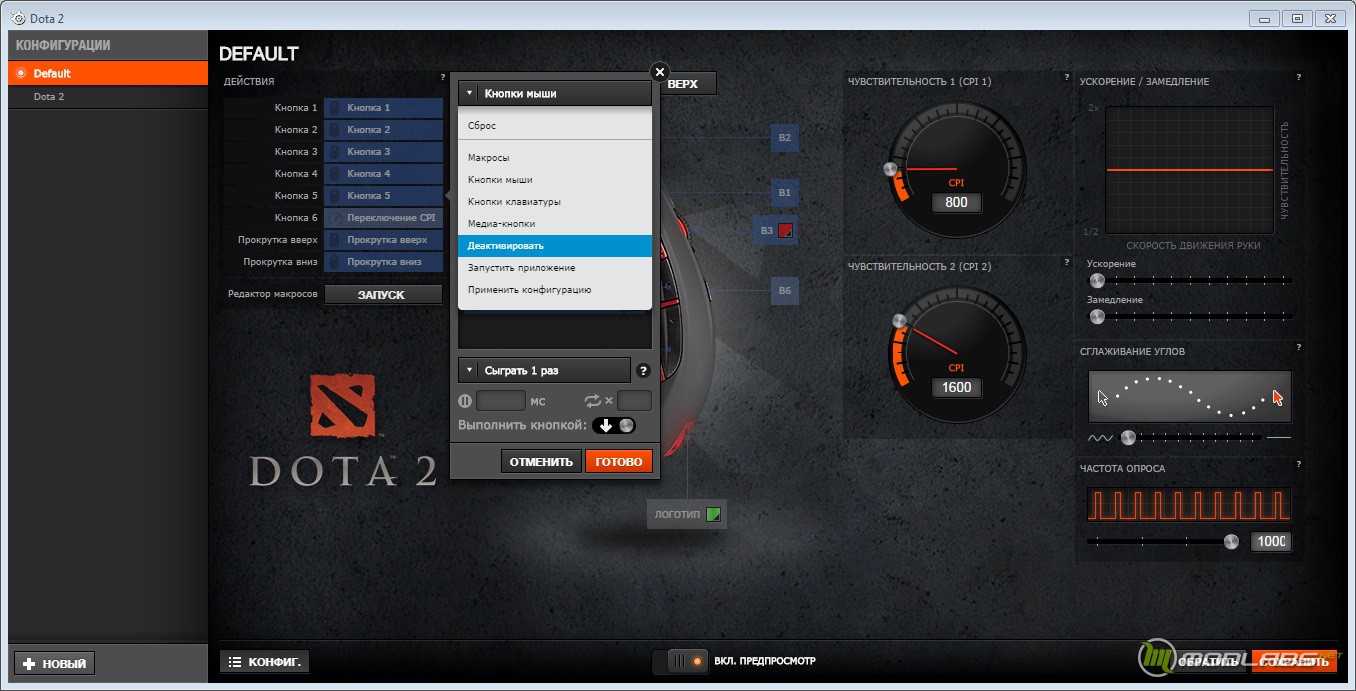
Task: Select the Default configuration
Action: point(108,73)
